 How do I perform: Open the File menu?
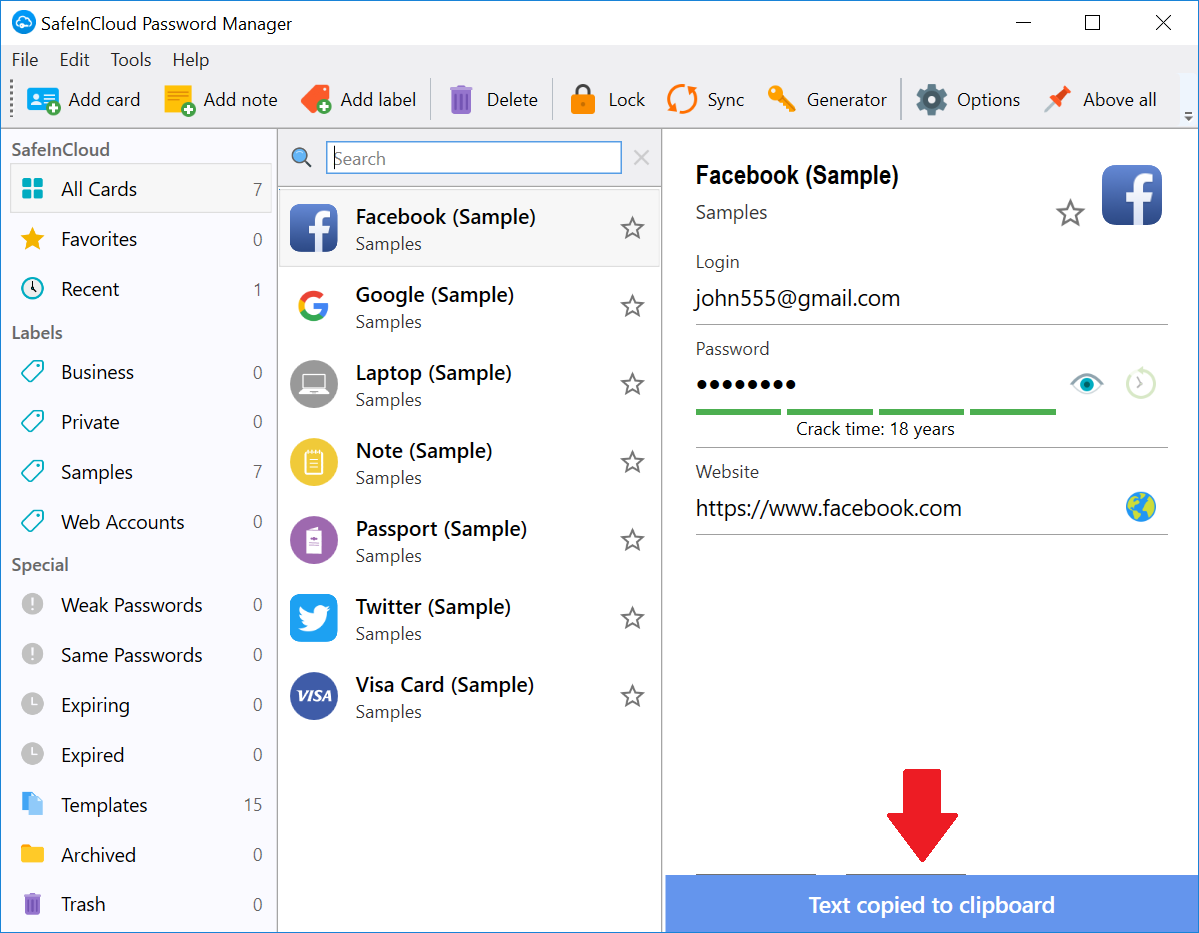[x=25, y=60]
